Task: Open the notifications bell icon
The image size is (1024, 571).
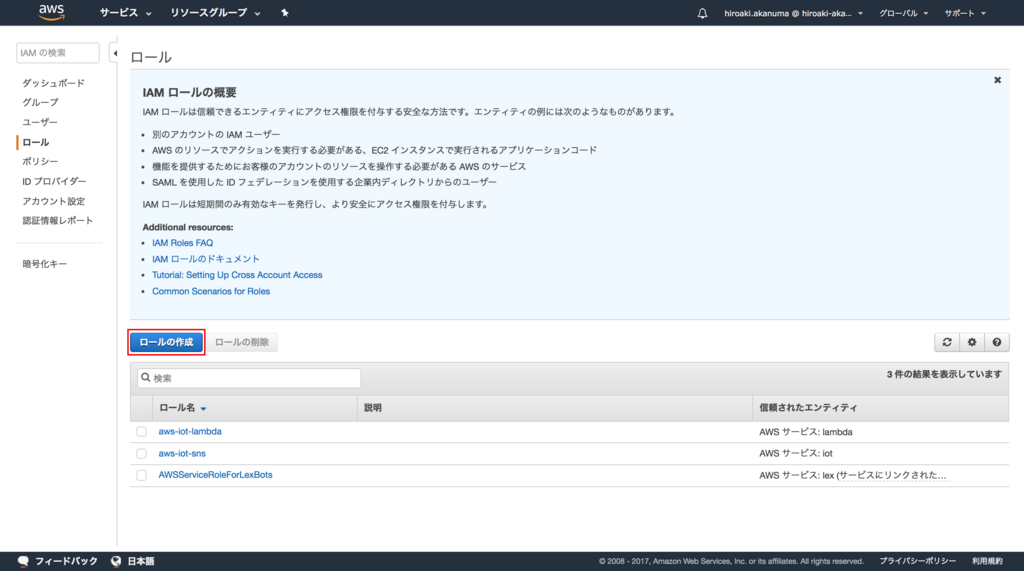Action: [x=702, y=13]
